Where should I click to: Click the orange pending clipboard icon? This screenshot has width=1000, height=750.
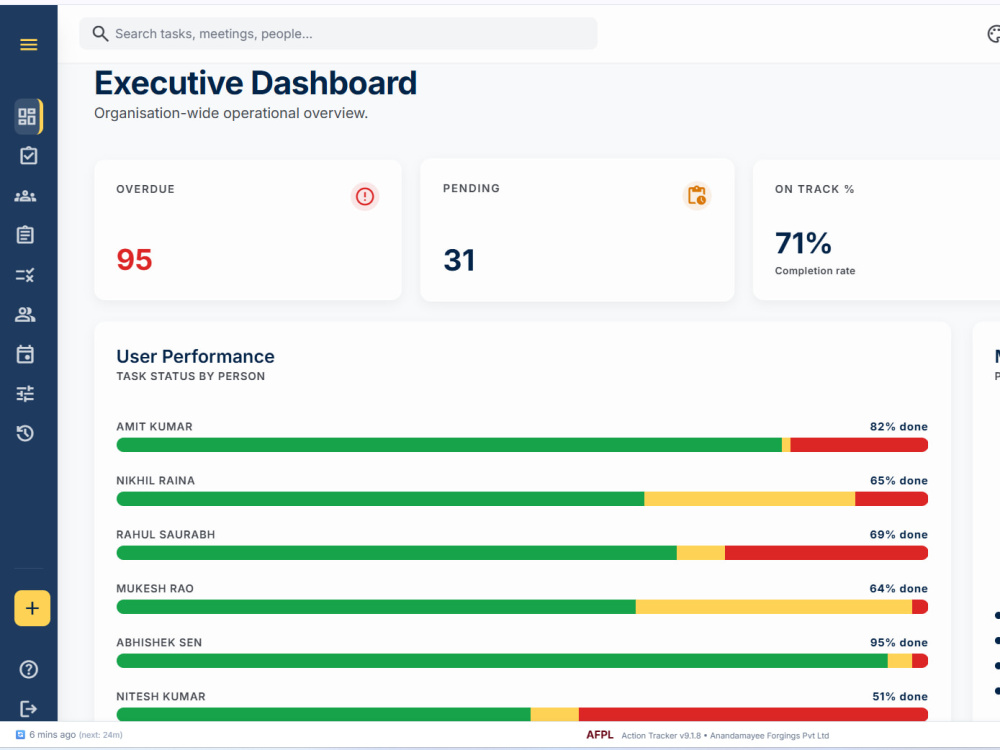click(696, 196)
